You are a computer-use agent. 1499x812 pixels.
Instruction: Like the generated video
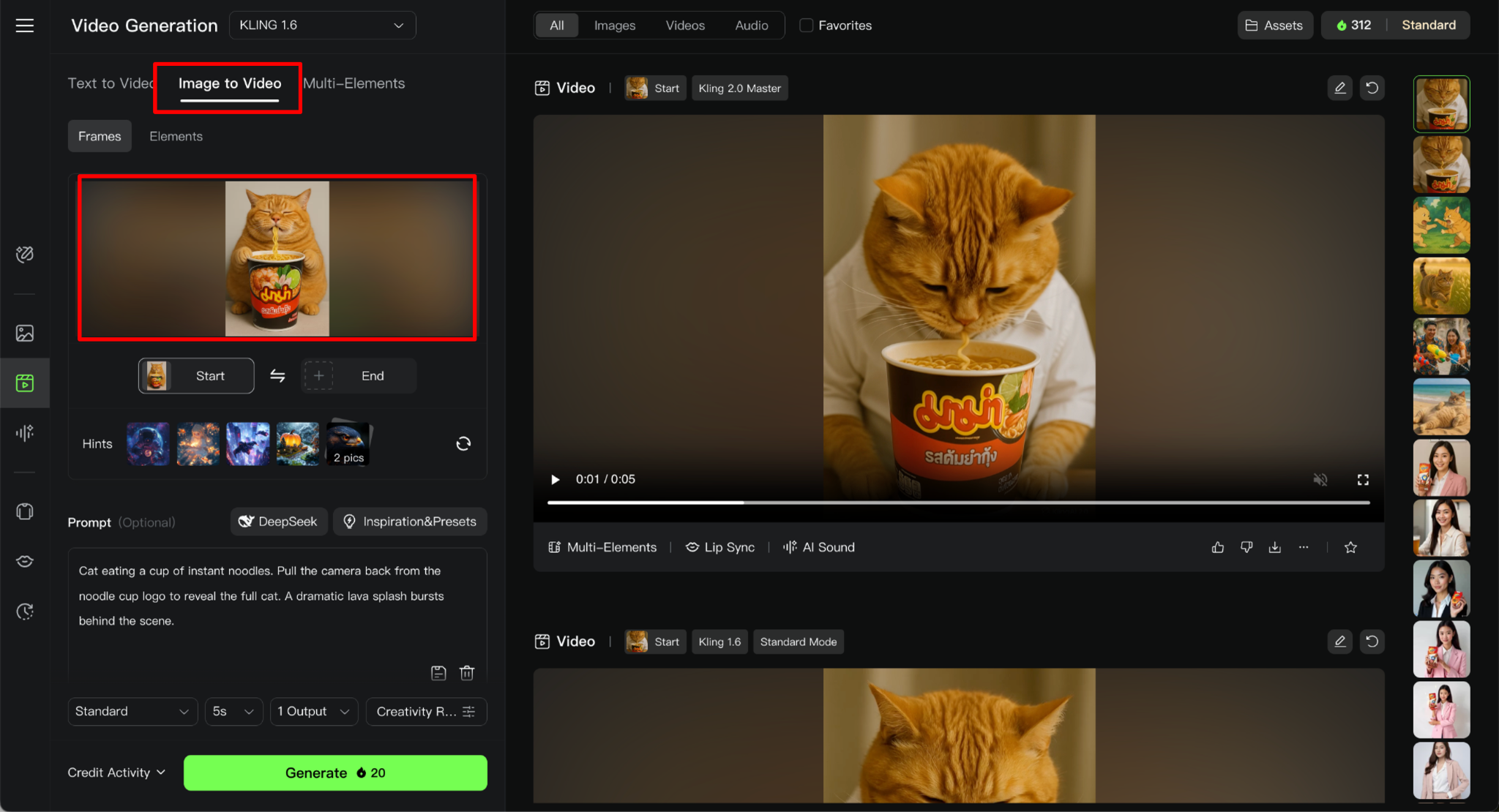1218,547
